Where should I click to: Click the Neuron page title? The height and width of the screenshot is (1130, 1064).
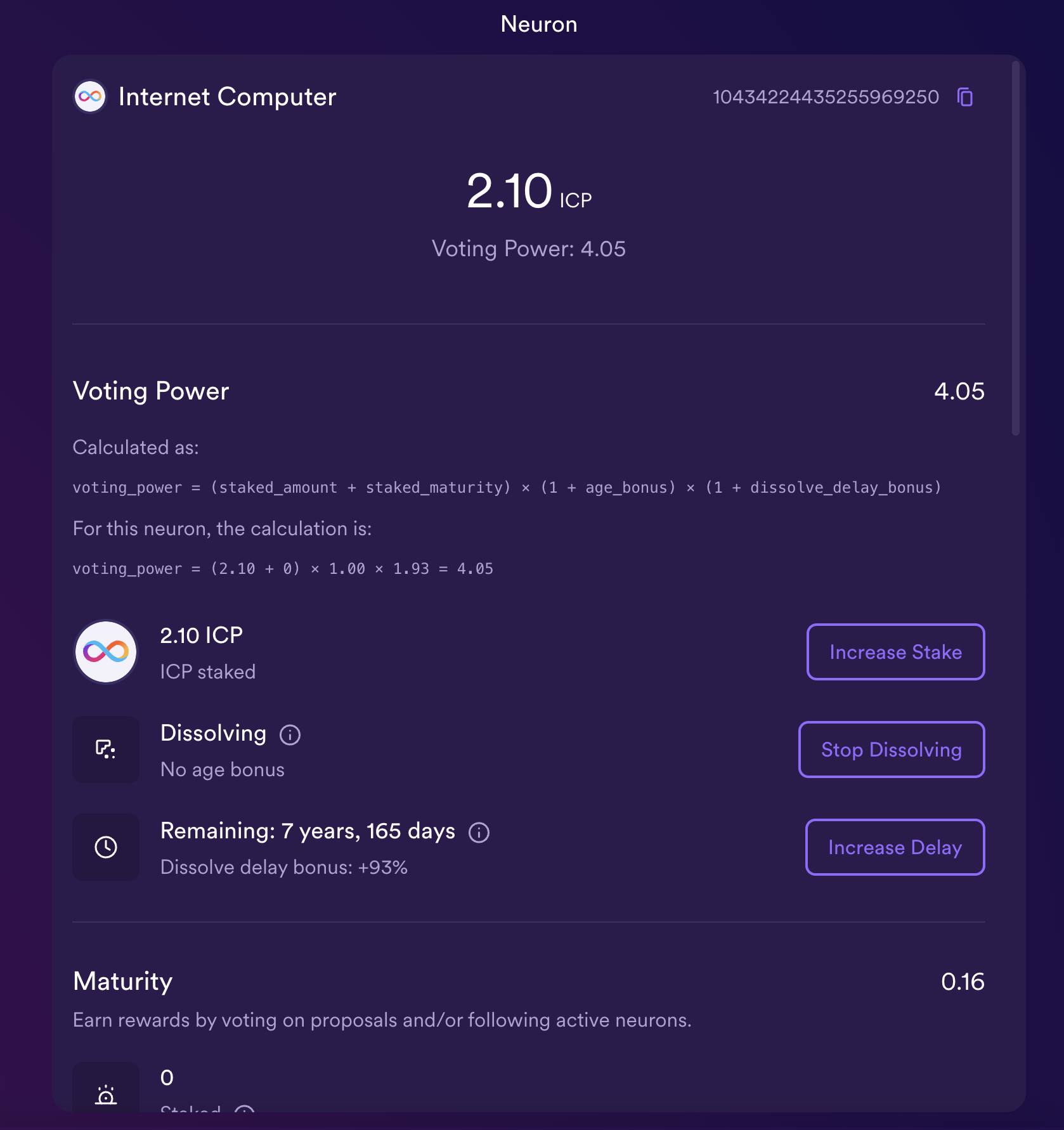(x=538, y=24)
